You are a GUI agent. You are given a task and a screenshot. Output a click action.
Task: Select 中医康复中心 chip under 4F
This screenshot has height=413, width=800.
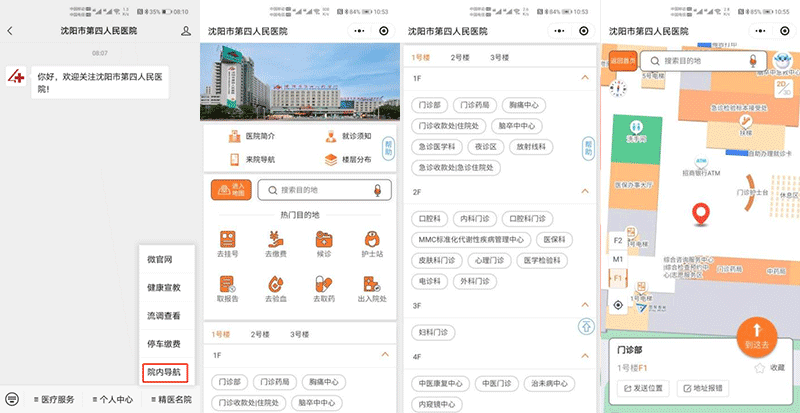tap(440, 383)
